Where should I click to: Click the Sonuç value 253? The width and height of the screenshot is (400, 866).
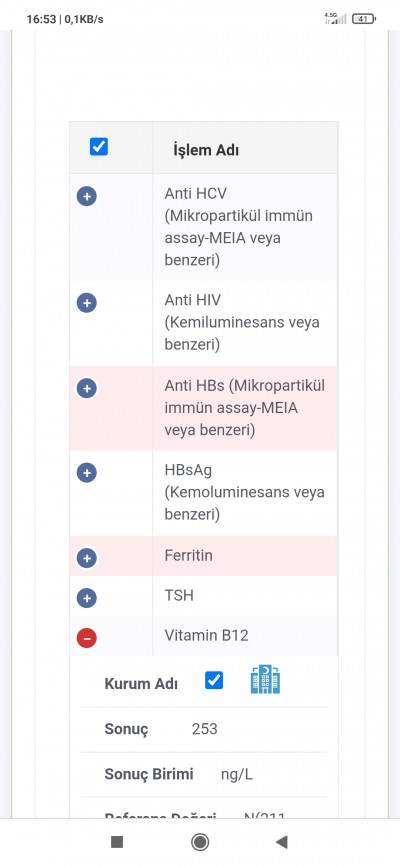pyautogui.click(x=204, y=730)
